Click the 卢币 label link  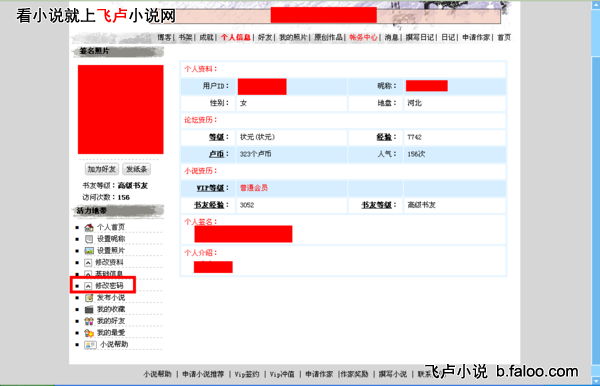click(x=216, y=154)
